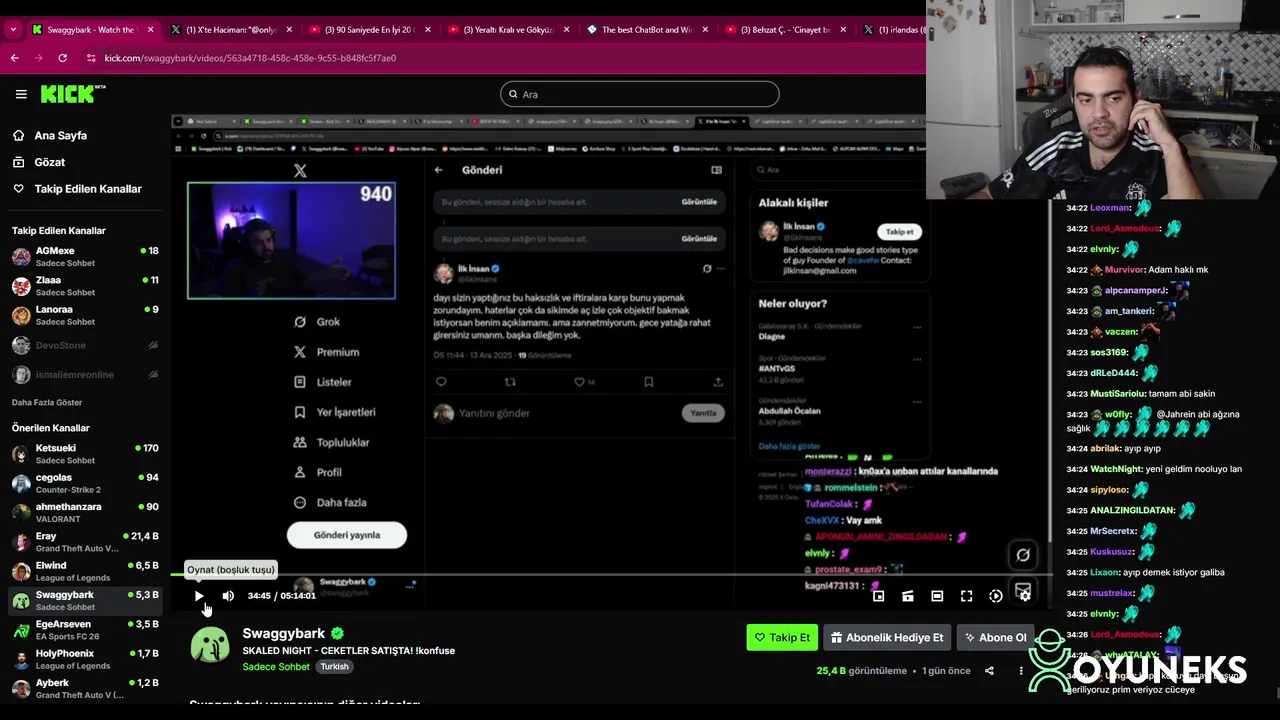Toggle theater mode in the player
Image resolution: width=1280 pixels, height=720 pixels.
pyautogui.click(x=937, y=596)
